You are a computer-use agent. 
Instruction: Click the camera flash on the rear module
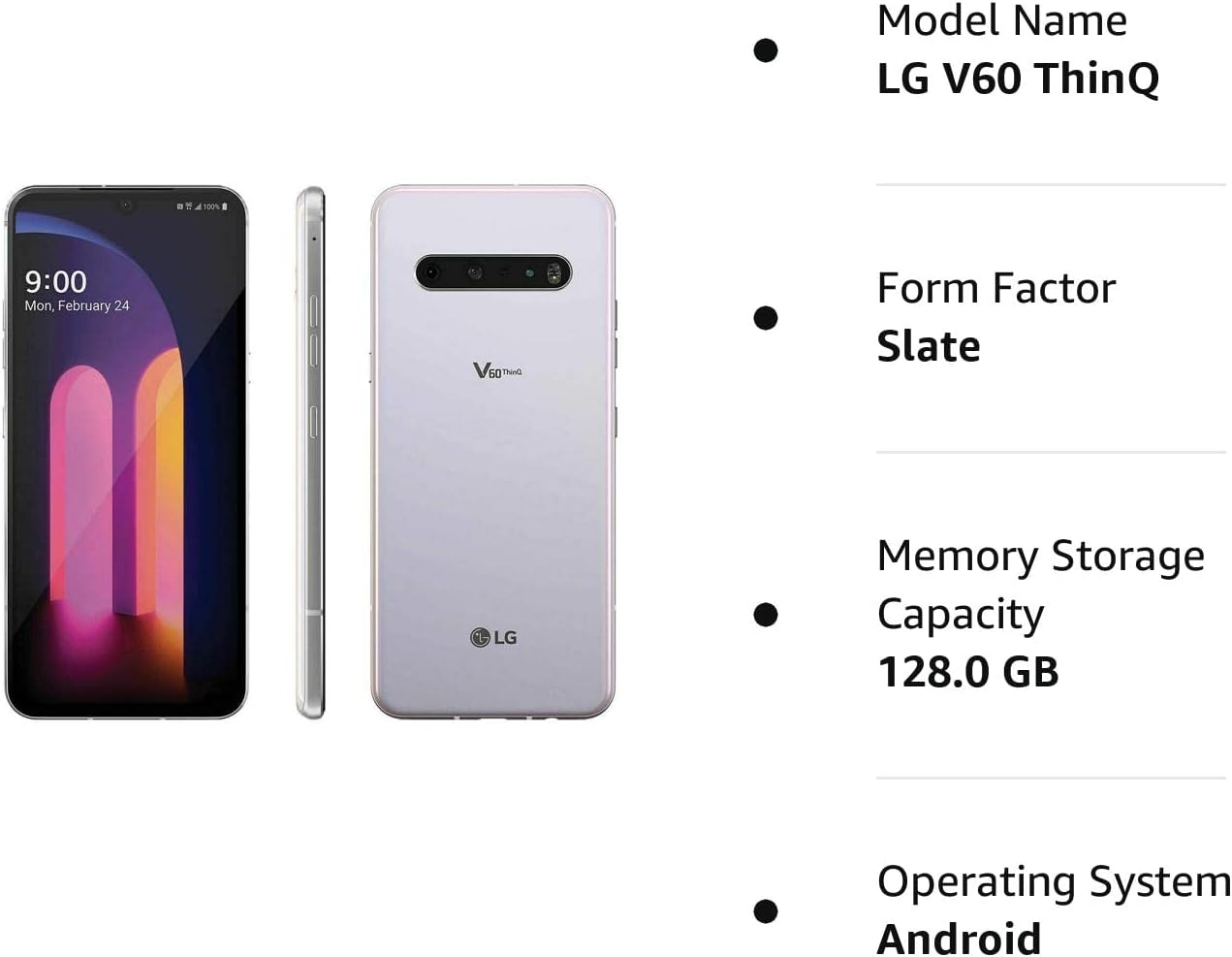555,272
